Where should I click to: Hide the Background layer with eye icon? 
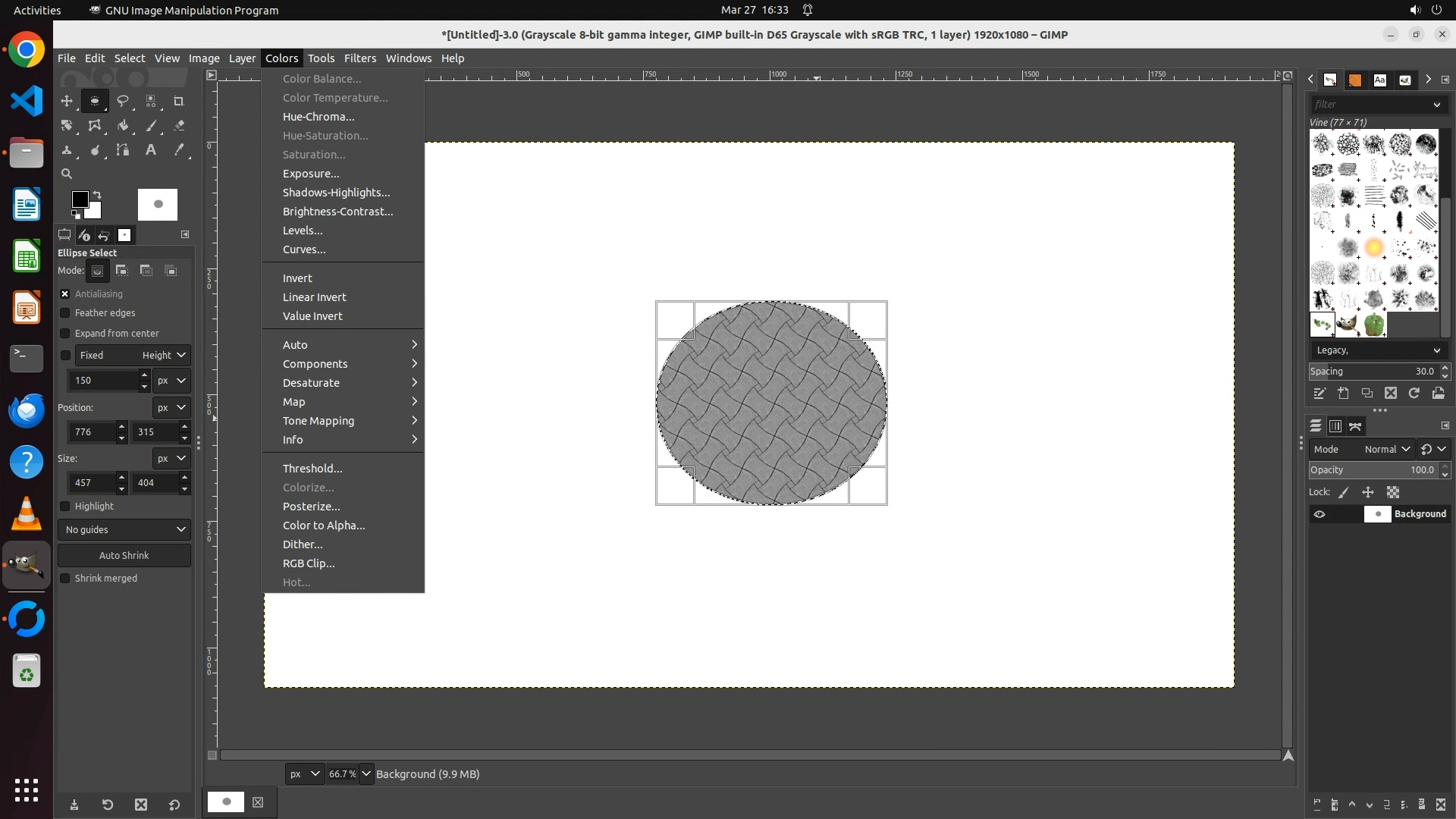coord(1319,514)
